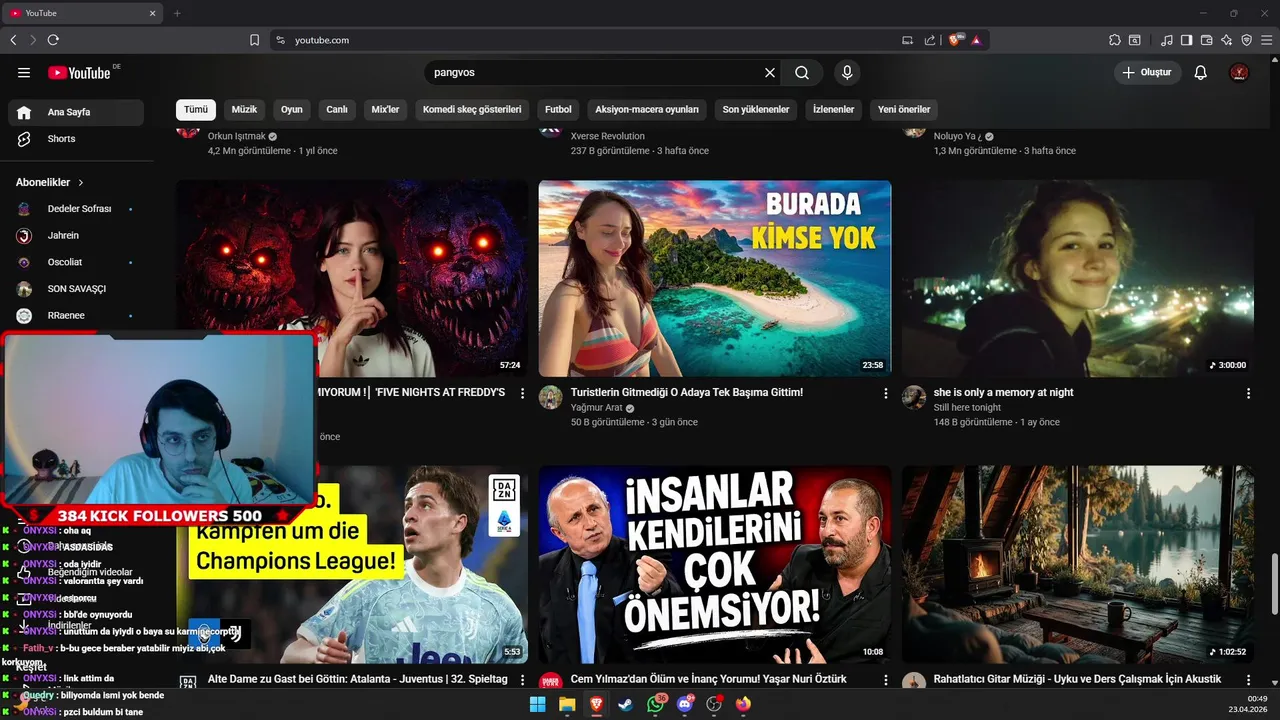This screenshot has height=720, width=1280.
Task: Go back in browser history
Action: pos(13,40)
